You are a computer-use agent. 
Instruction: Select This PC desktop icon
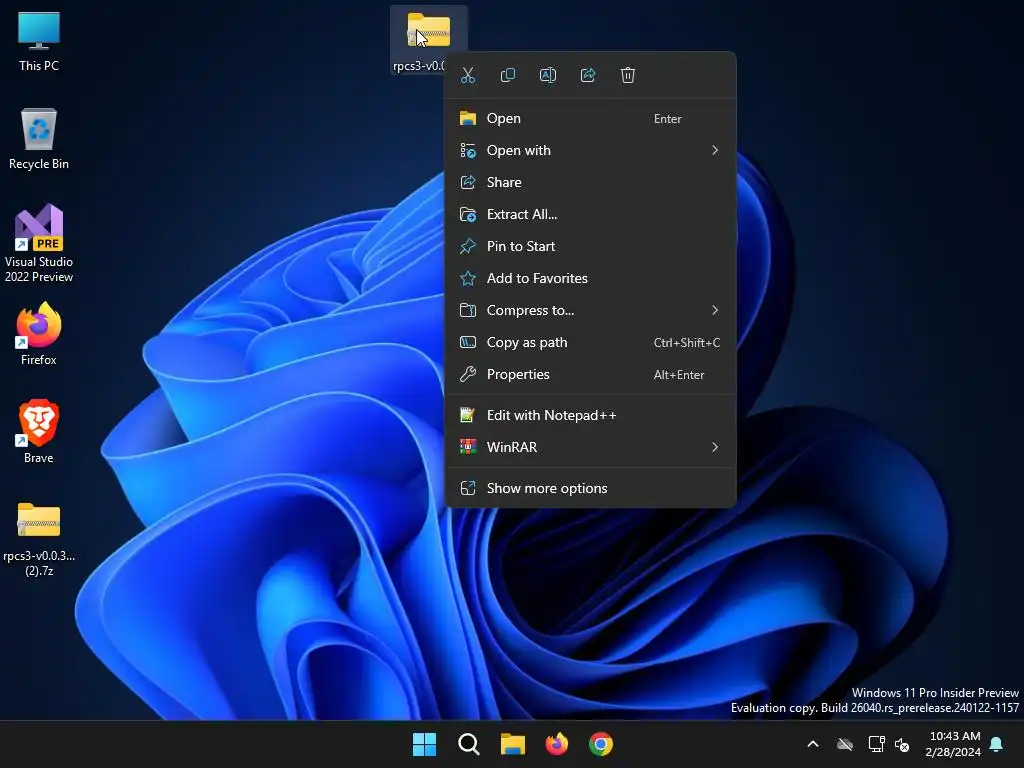point(39,42)
